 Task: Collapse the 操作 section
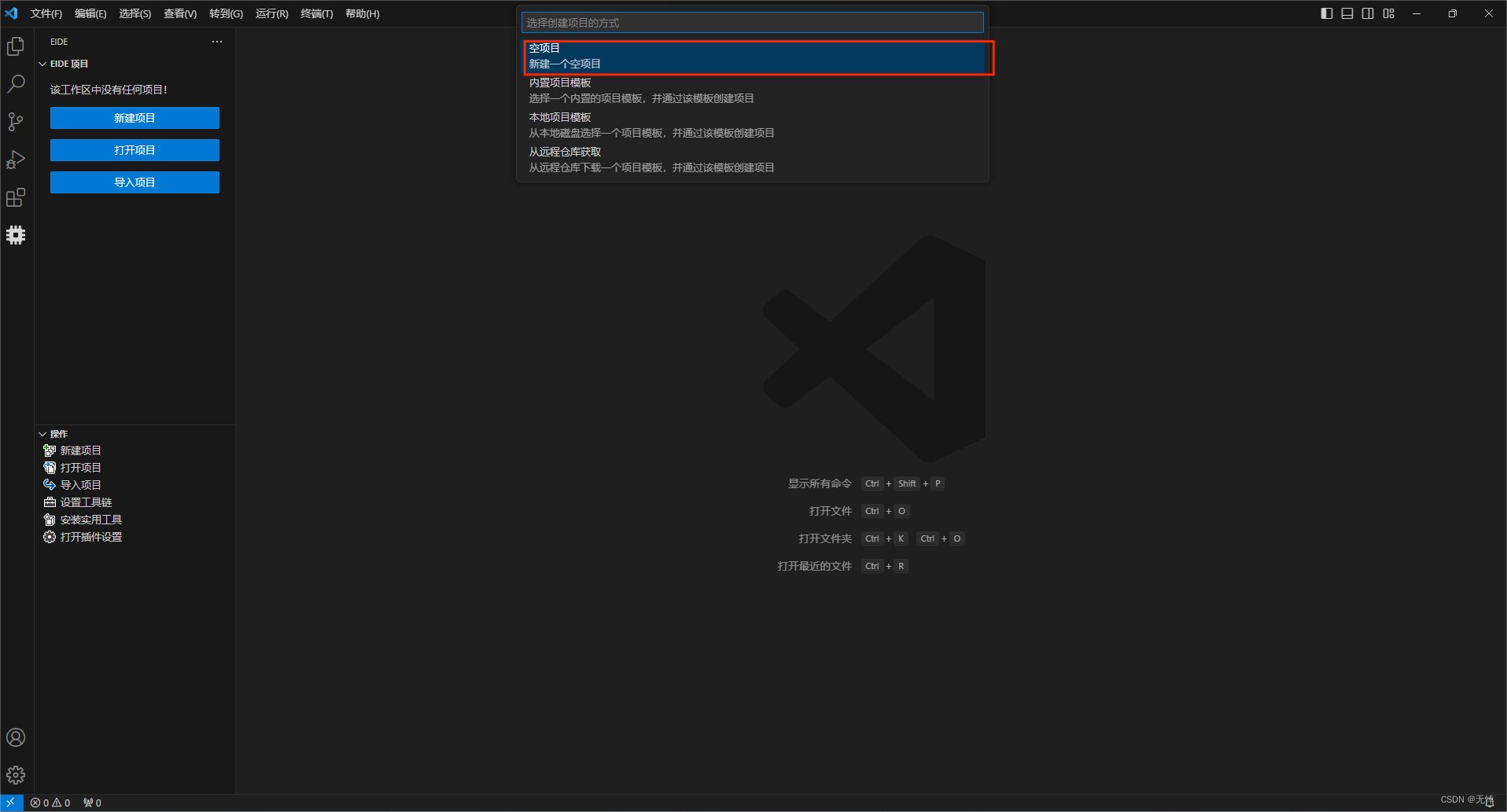[x=42, y=434]
